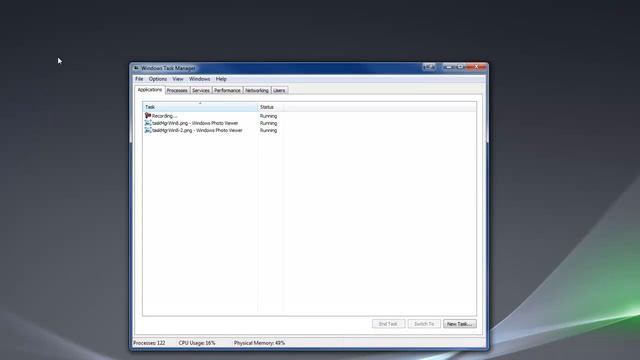The height and width of the screenshot is (360, 640).
Task: Open the View menu
Action: pyautogui.click(x=178, y=79)
